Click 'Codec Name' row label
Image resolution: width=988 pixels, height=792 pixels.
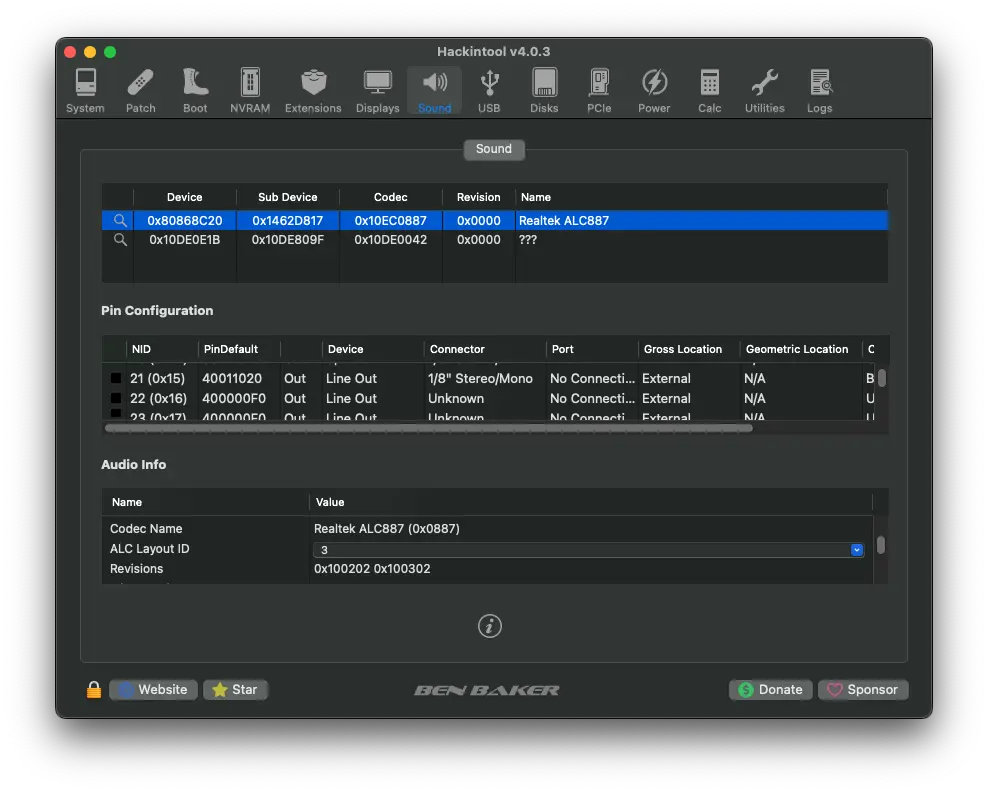pos(146,529)
